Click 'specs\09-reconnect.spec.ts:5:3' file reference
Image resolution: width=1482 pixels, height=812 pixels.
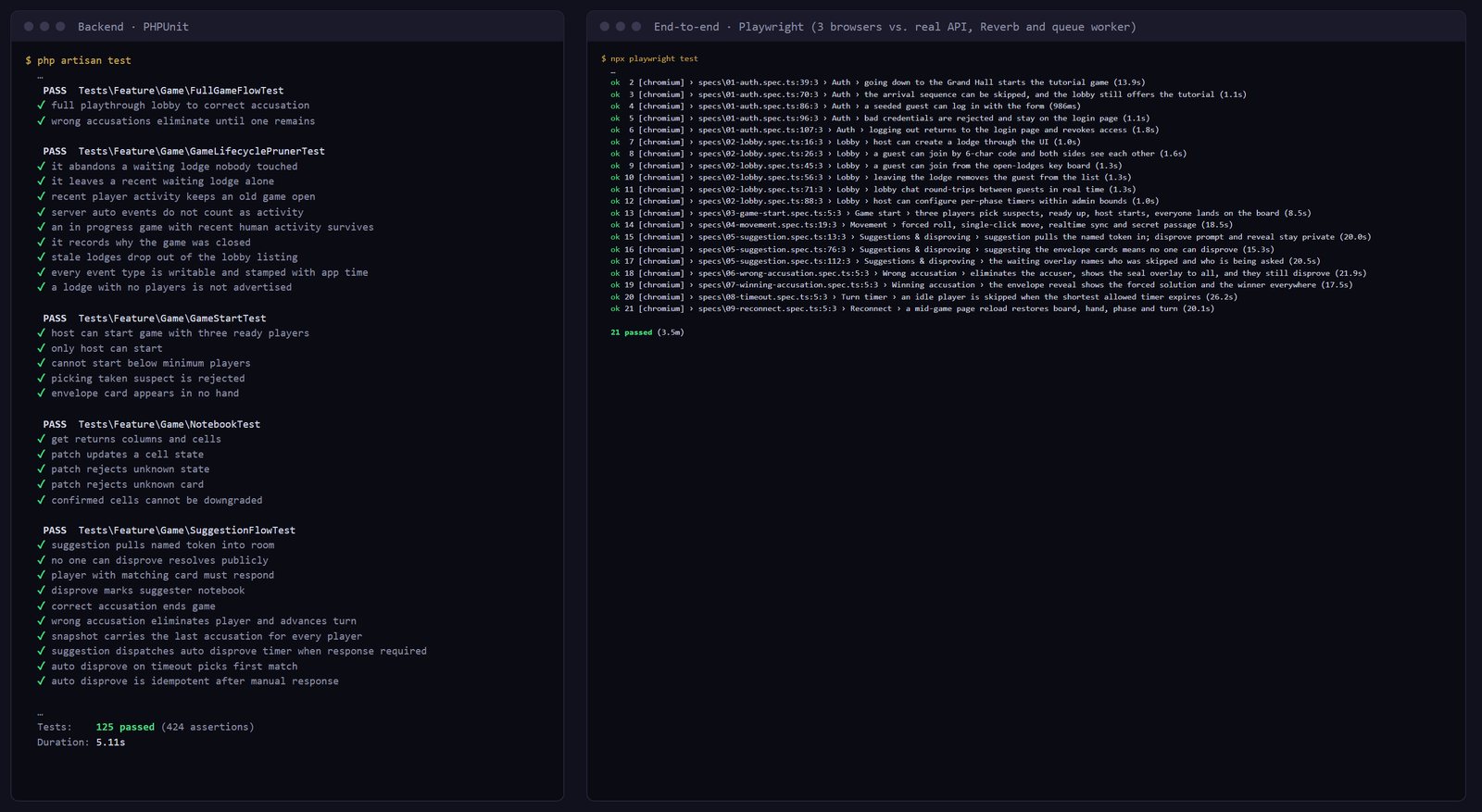click(x=768, y=309)
